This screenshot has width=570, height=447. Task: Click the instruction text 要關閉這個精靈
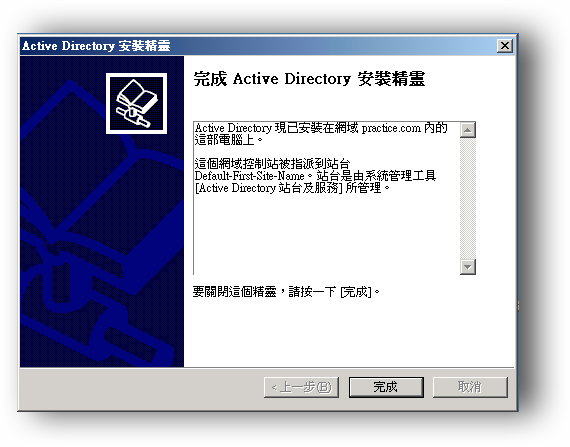tap(234, 291)
